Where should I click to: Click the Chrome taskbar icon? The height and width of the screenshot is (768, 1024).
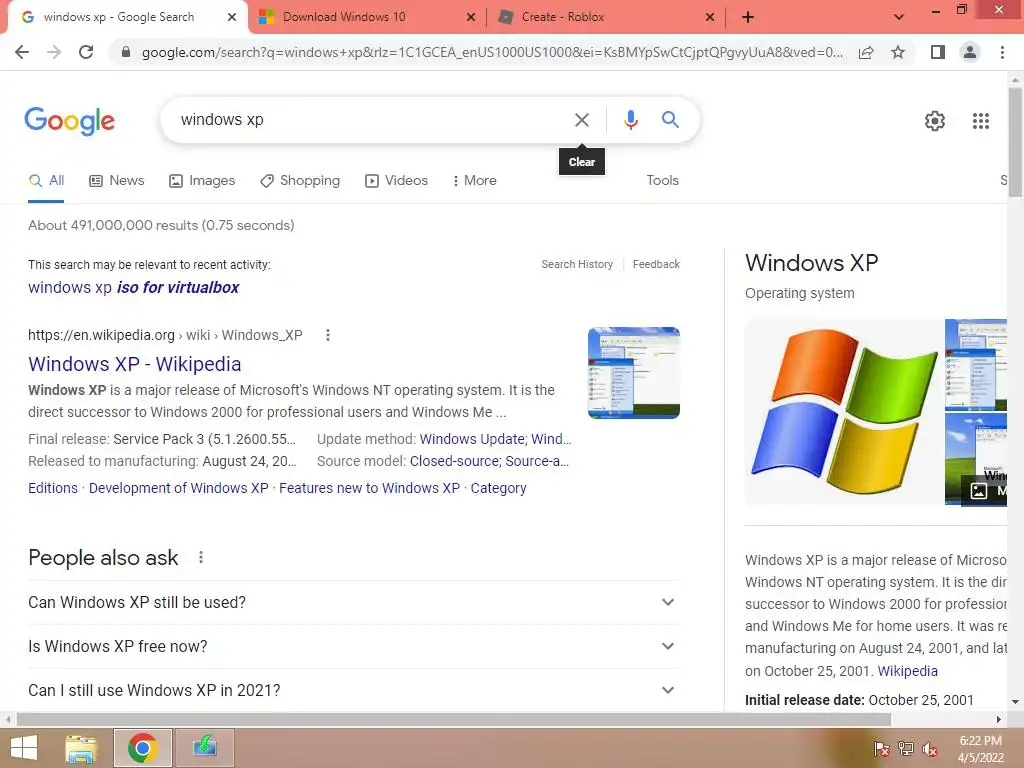coord(142,748)
